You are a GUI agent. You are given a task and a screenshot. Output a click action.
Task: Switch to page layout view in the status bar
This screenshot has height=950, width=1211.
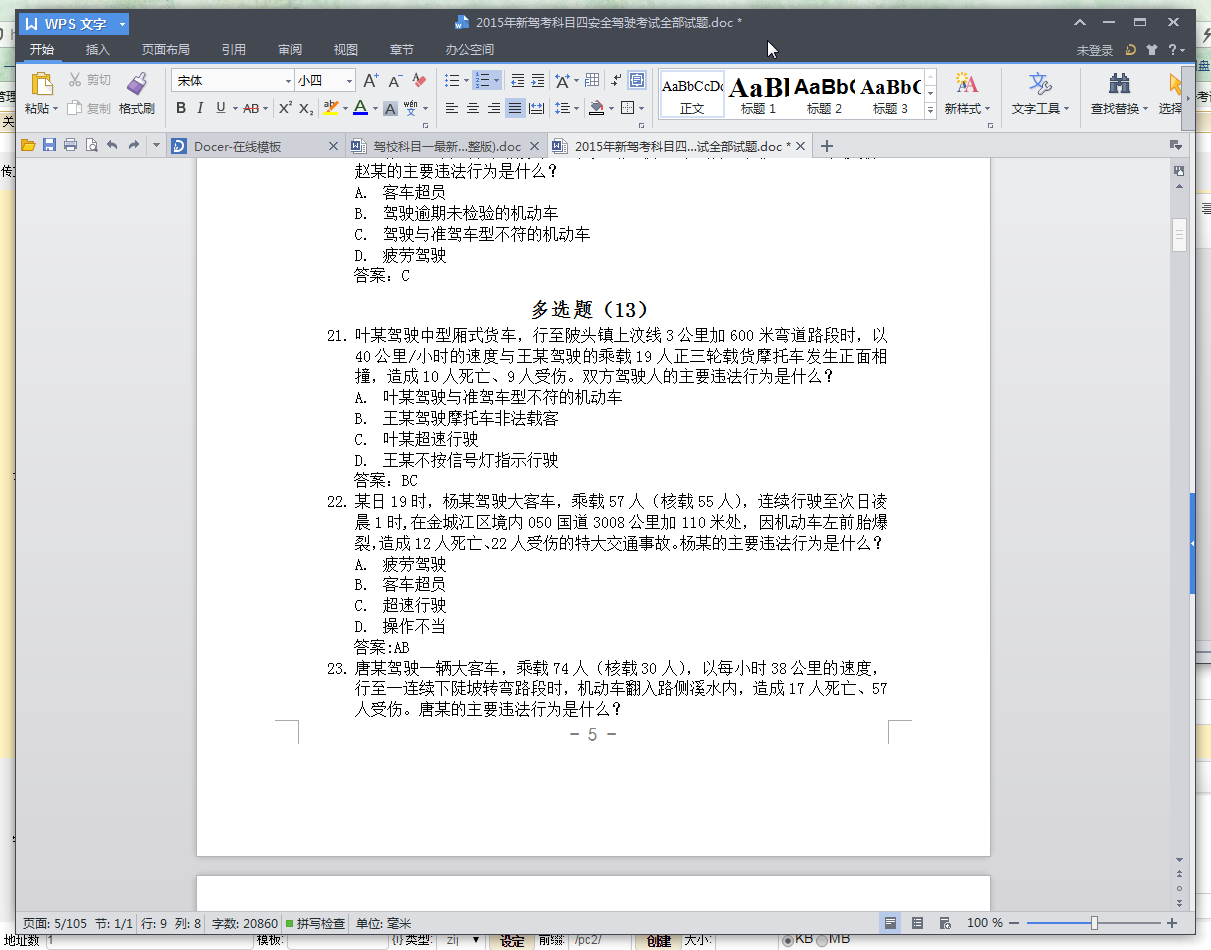pyautogui.click(x=890, y=923)
